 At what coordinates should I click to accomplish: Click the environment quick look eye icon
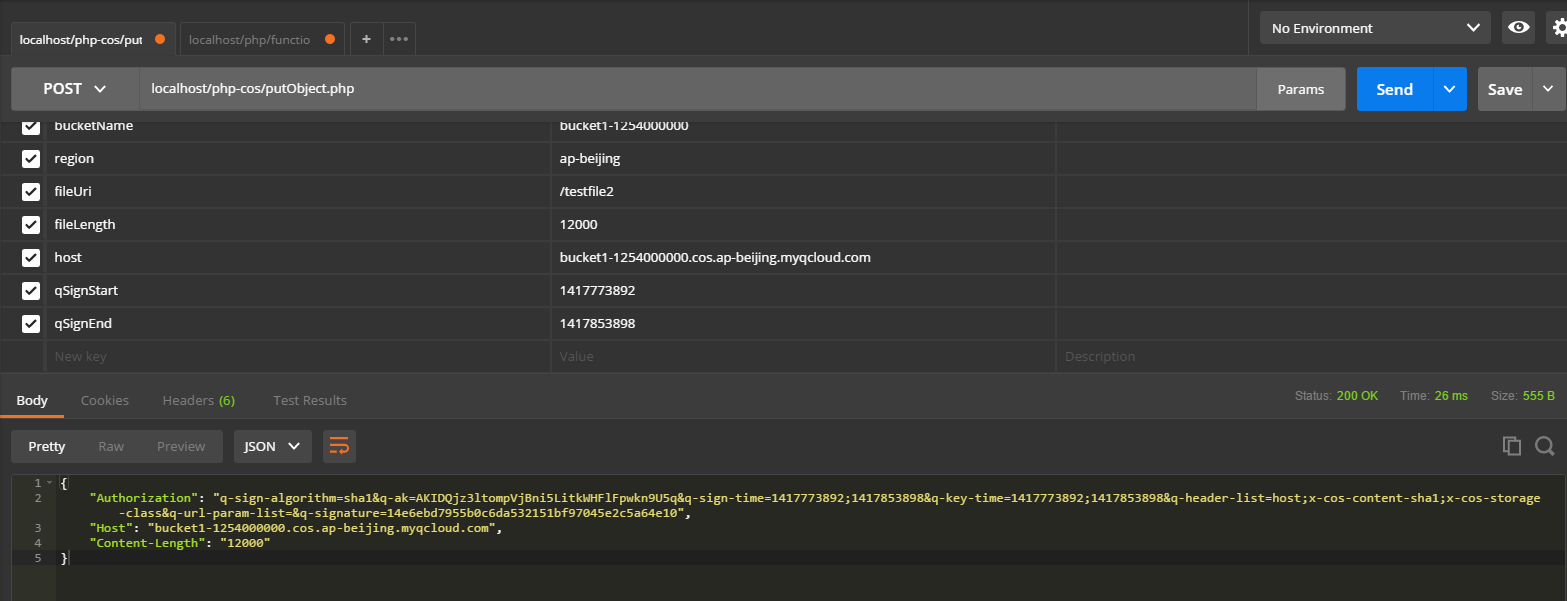1519,28
